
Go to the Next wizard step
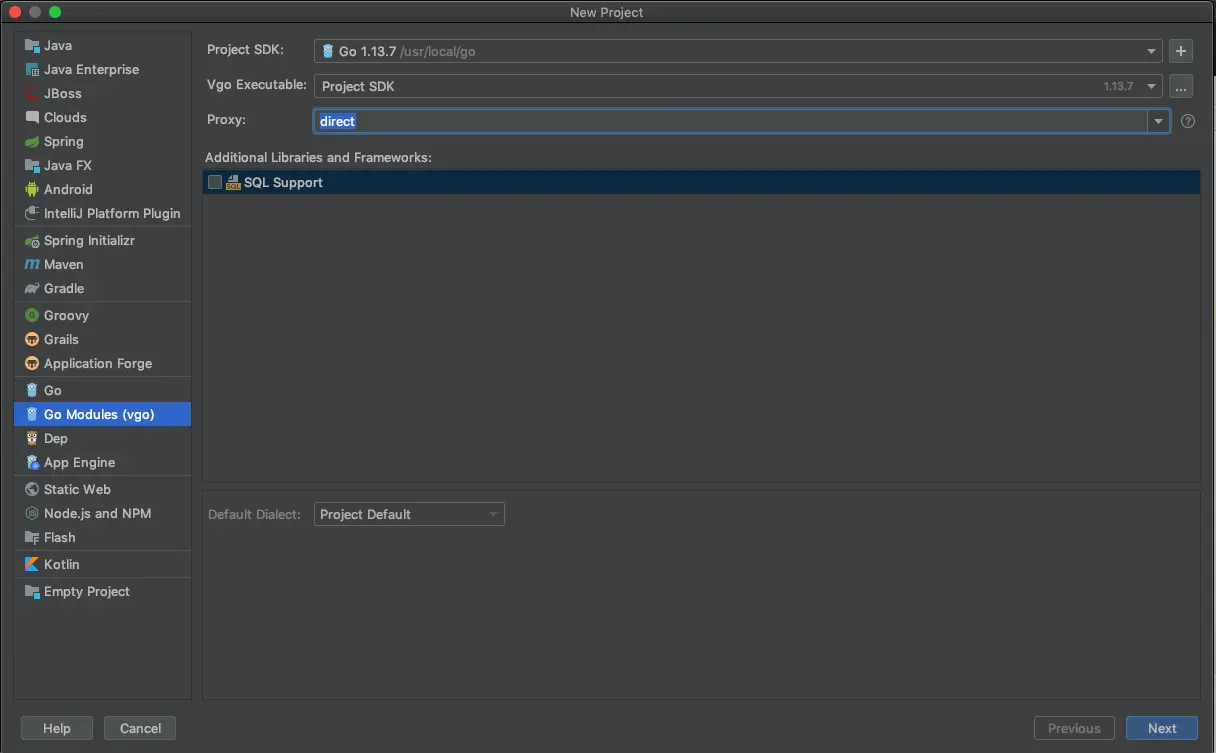1162,728
